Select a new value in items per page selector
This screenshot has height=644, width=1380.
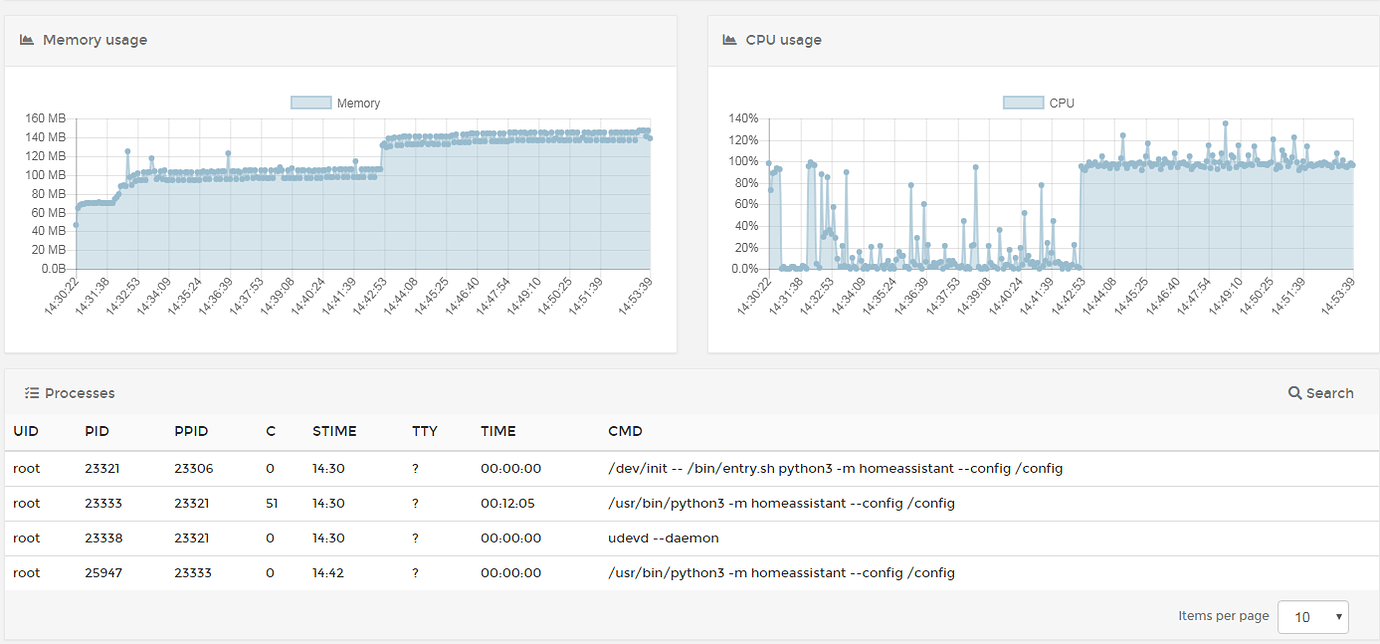tap(1313, 616)
